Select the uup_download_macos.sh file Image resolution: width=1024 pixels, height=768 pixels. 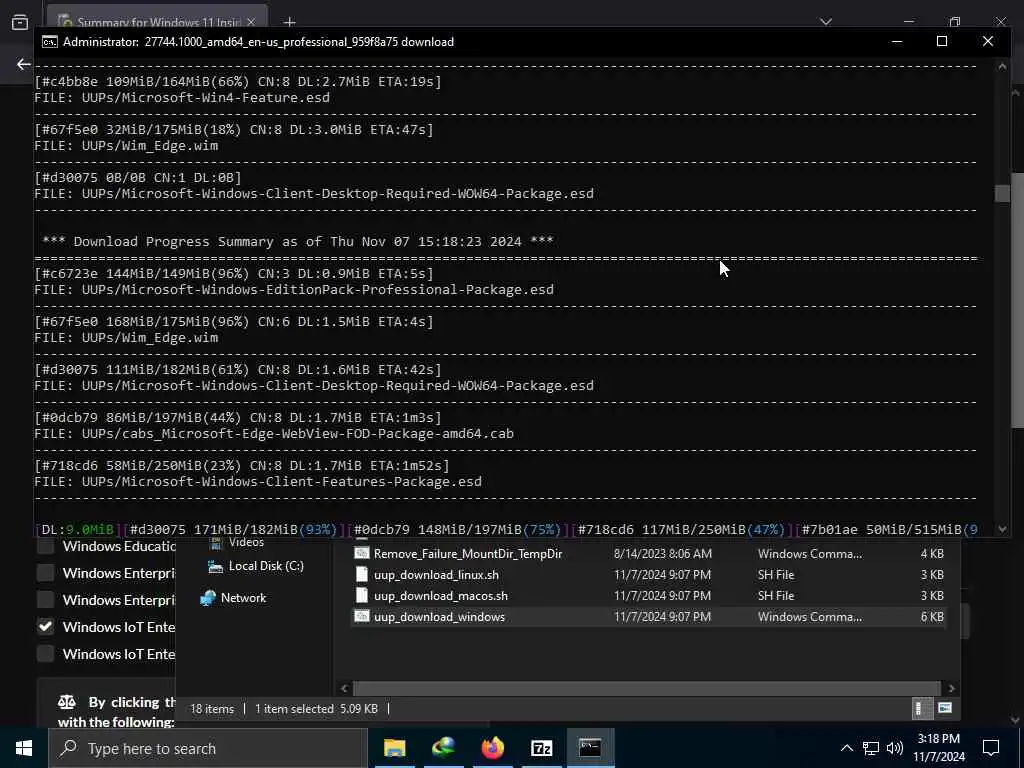pyautogui.click(x=441, y=596)
